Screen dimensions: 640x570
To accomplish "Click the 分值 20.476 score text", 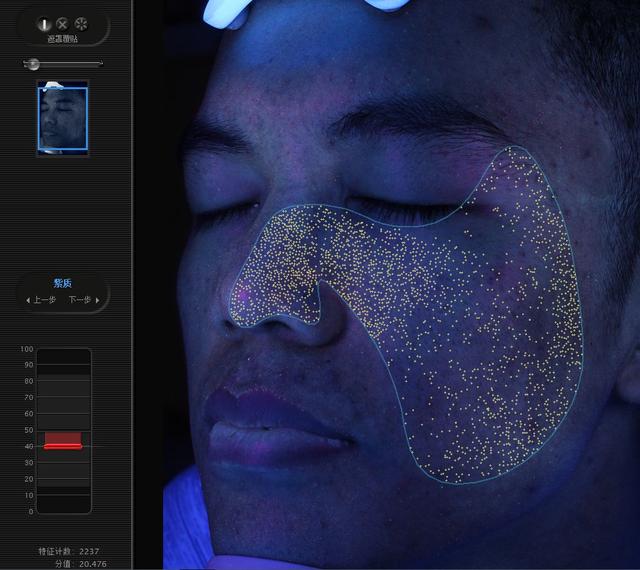I will (81, 564).
